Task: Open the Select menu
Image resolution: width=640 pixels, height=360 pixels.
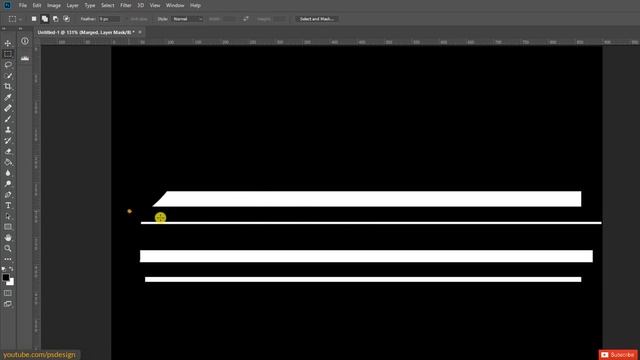Action: [108, 5]
